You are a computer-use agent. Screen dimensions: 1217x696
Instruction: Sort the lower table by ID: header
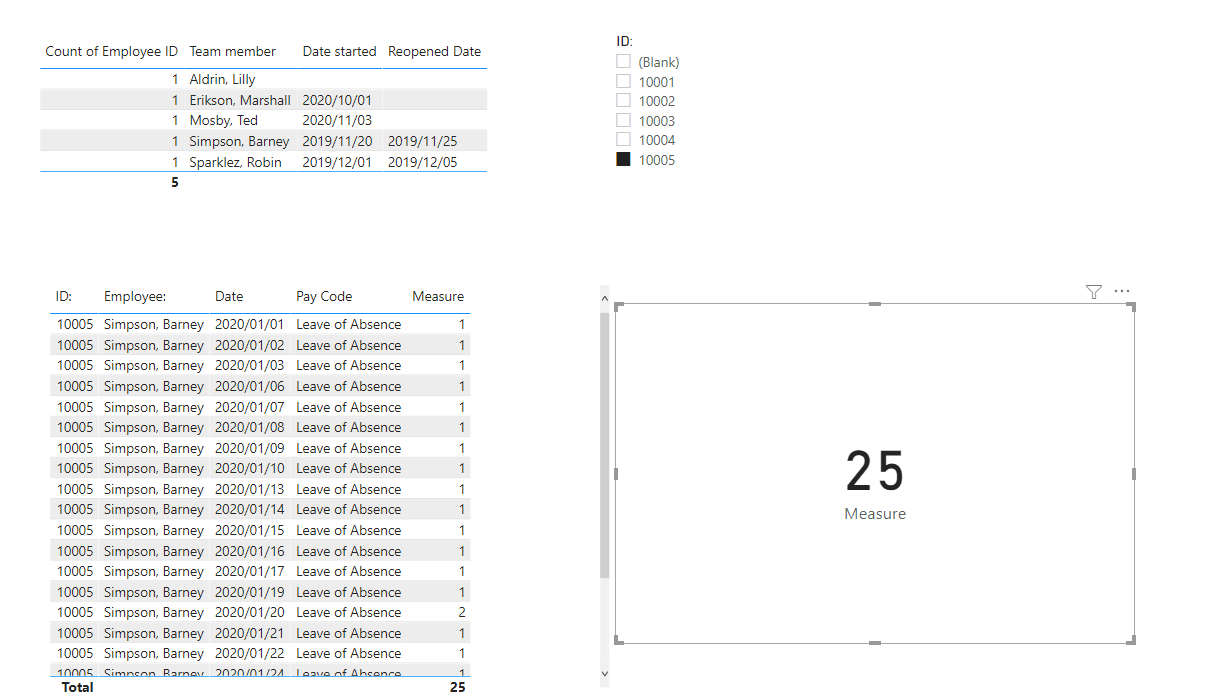coord(64,296)
